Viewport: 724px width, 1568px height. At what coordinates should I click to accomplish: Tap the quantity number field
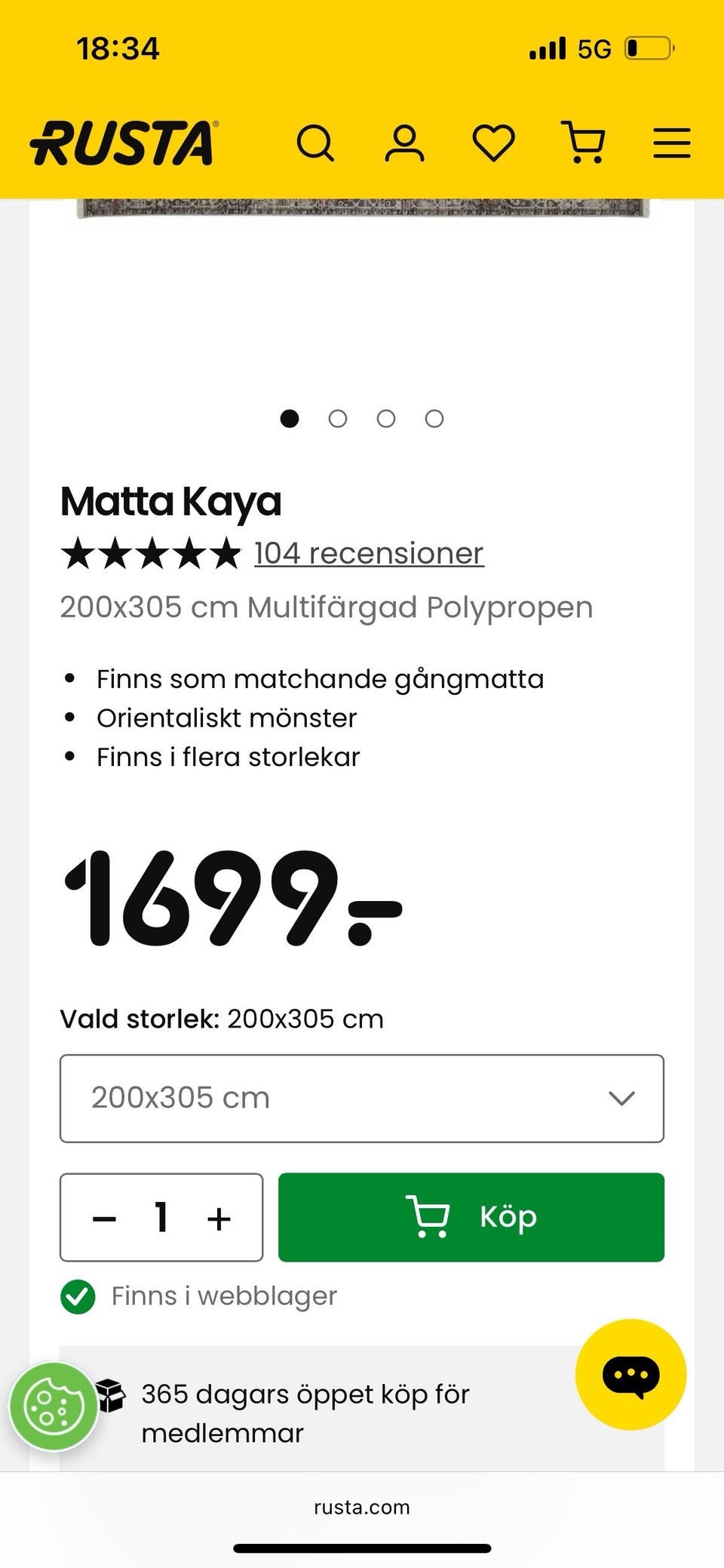pyautogui.click(x=161, y=1218)
